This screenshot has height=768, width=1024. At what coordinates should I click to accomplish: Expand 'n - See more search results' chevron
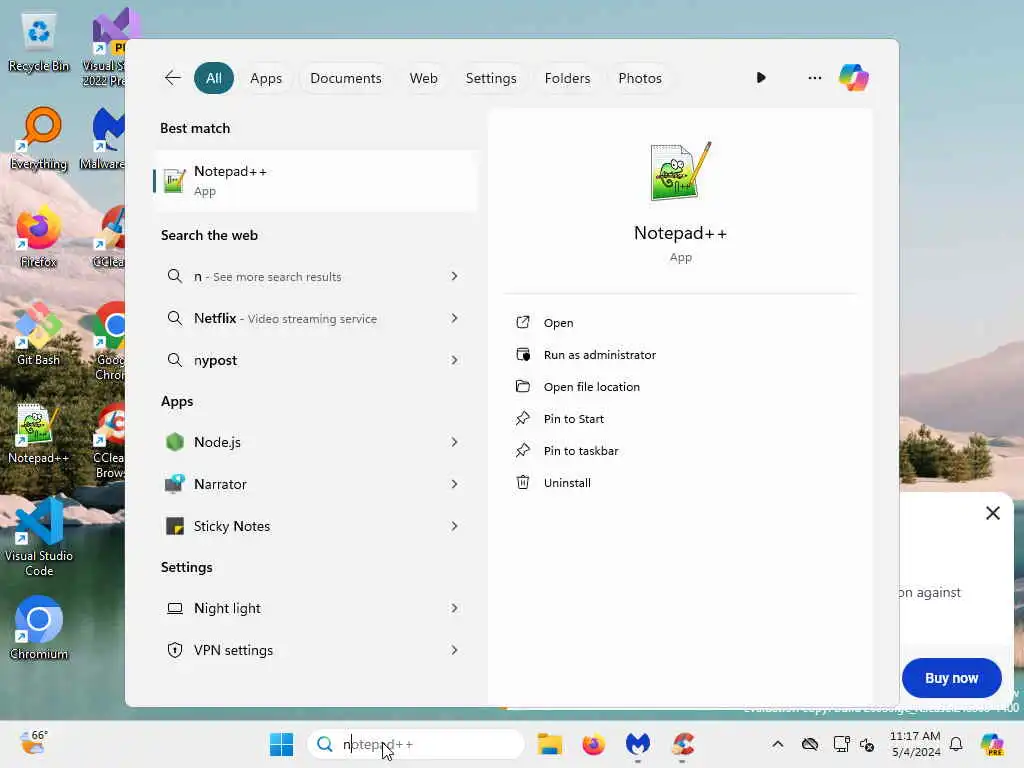[455, 276]
